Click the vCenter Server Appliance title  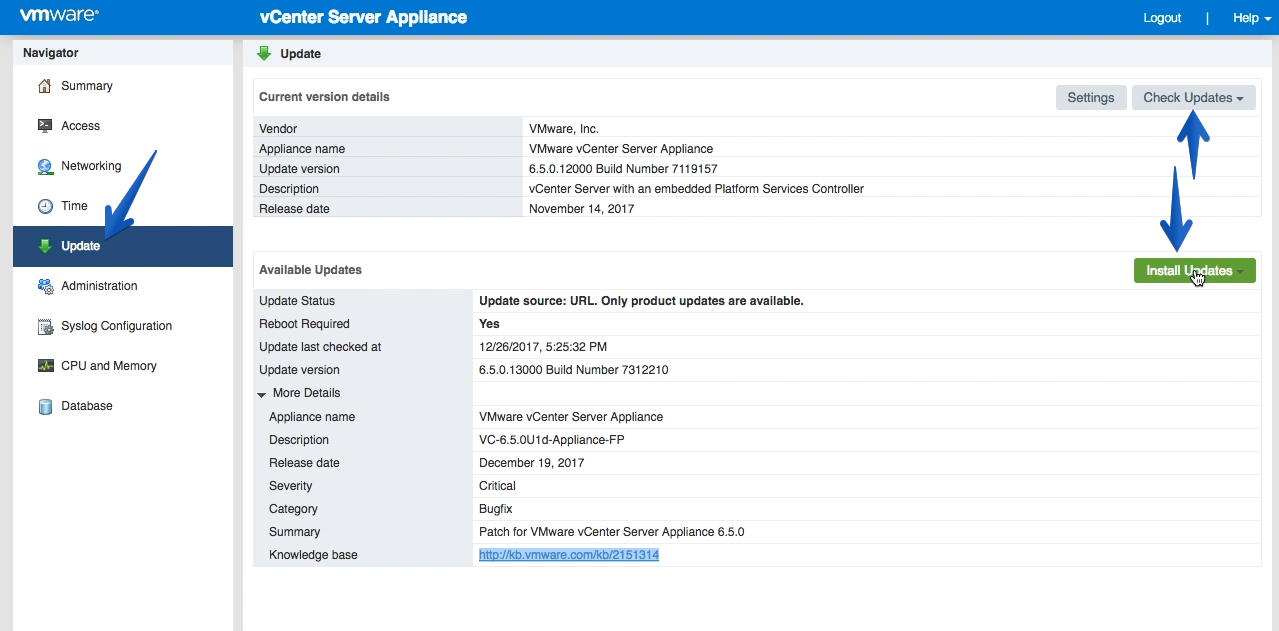pyautogui.click(x=363, y=17)
